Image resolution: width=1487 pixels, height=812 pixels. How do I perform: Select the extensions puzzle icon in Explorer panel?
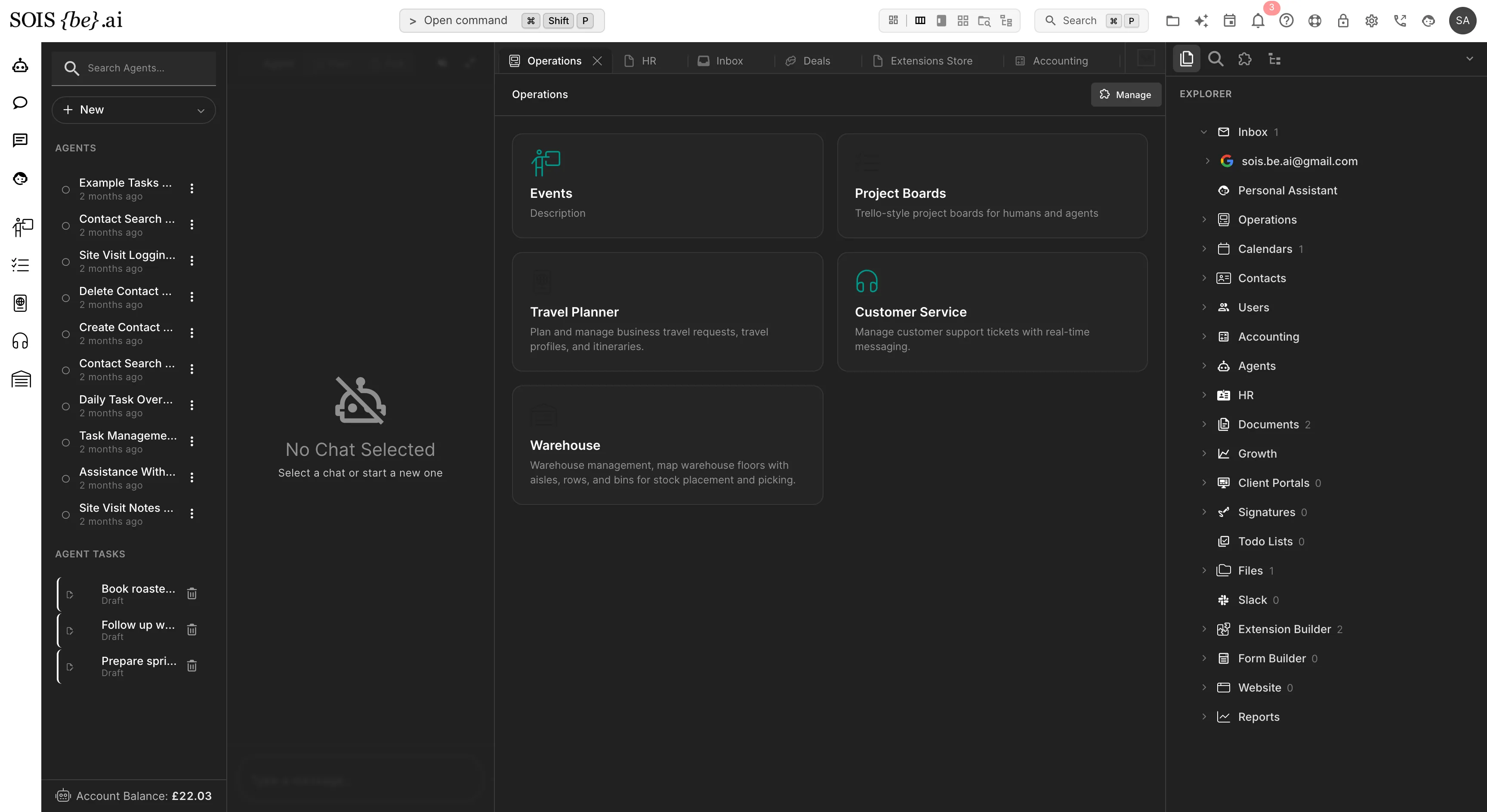tap(1245, 59)
